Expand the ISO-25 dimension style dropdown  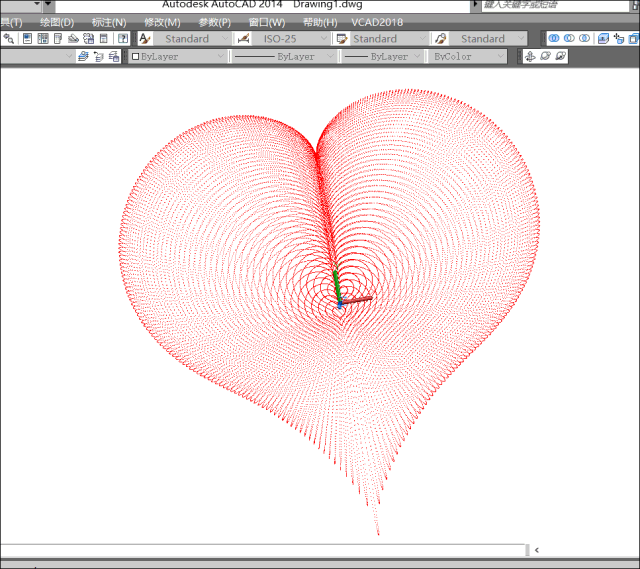[322, 39]
